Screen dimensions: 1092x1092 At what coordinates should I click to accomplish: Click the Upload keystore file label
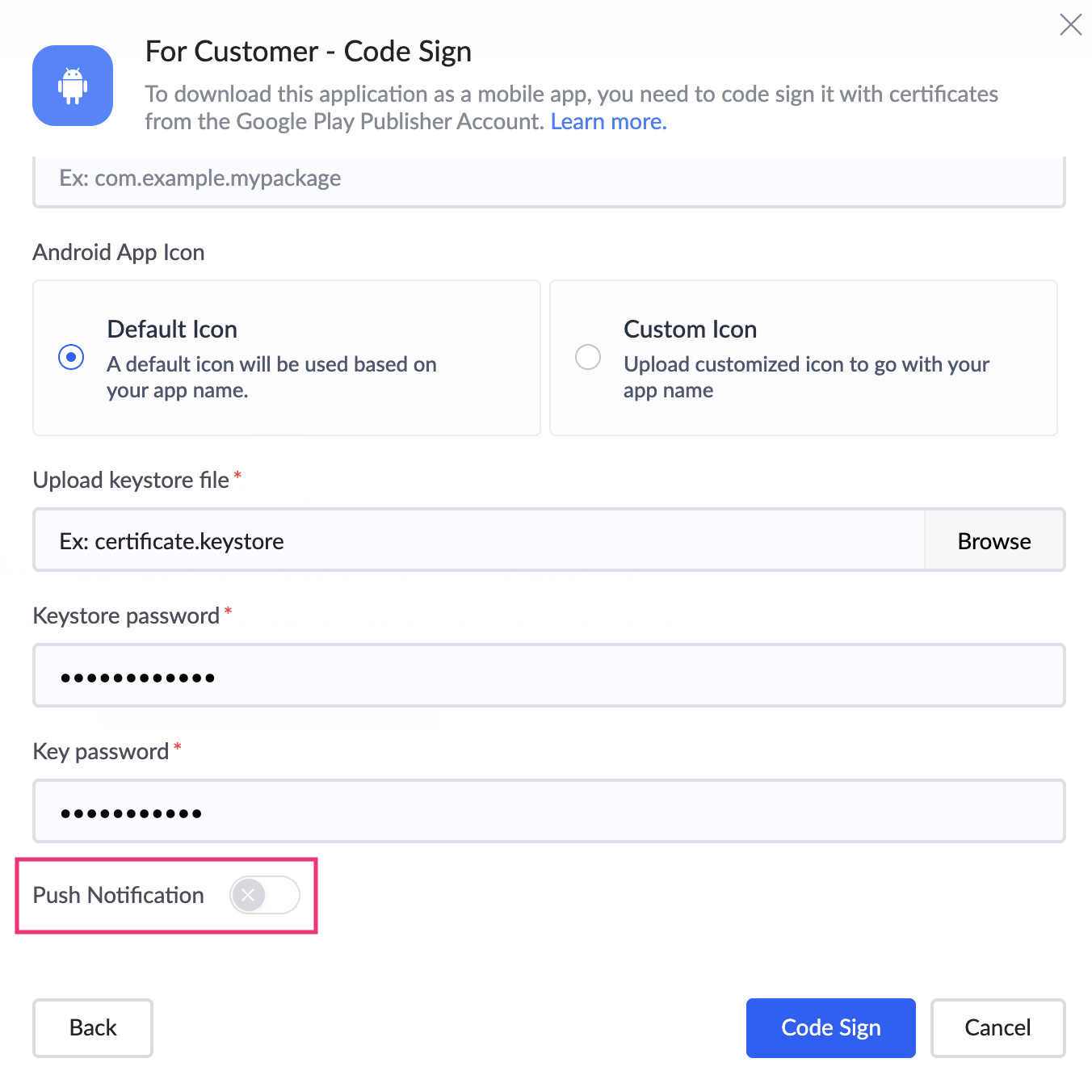click(x=131, y=481)
